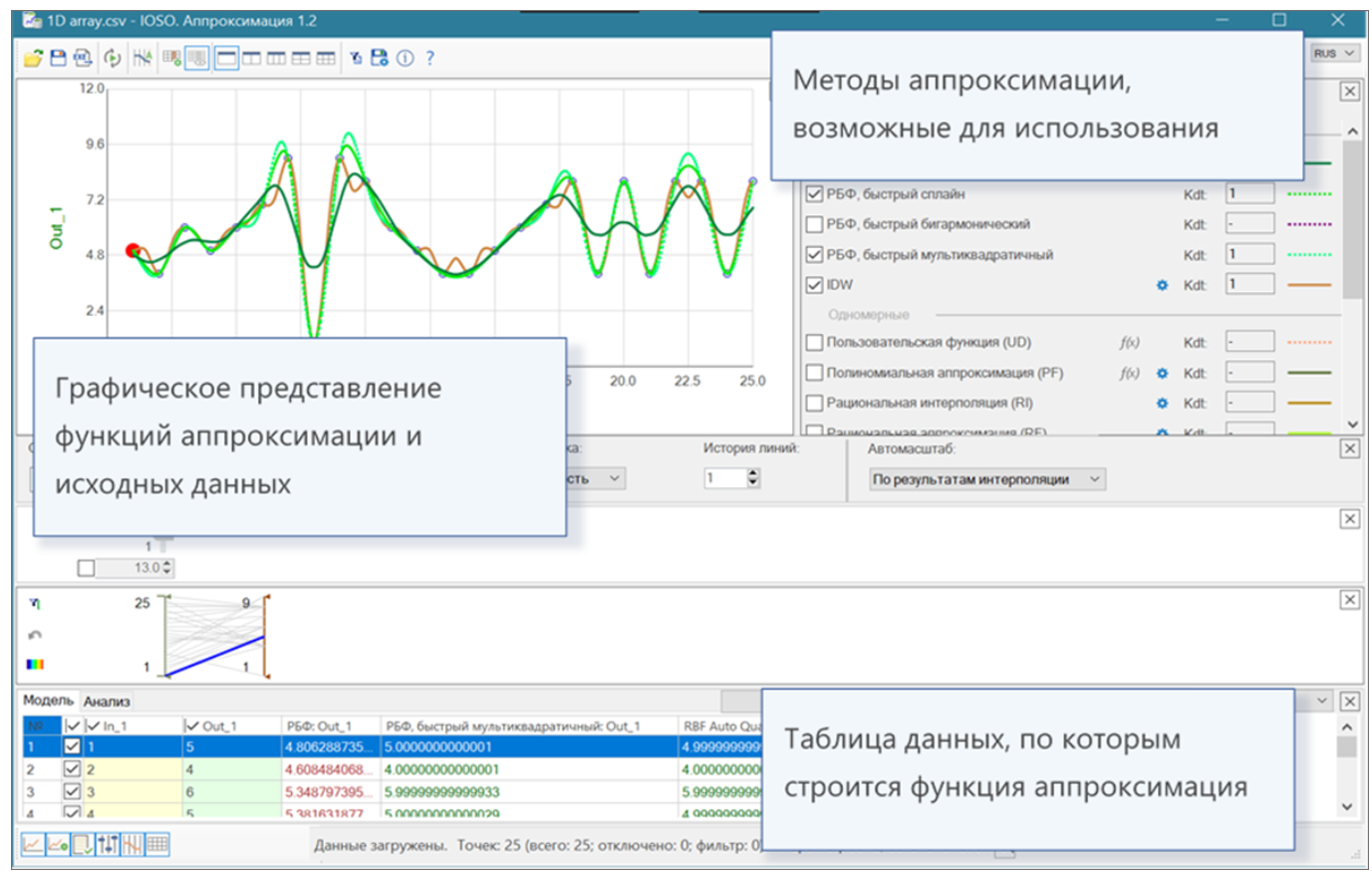Click the line chart icon in status bar
The height and width of the screenshot is (876, 1372).
click(x=33, y=845)
